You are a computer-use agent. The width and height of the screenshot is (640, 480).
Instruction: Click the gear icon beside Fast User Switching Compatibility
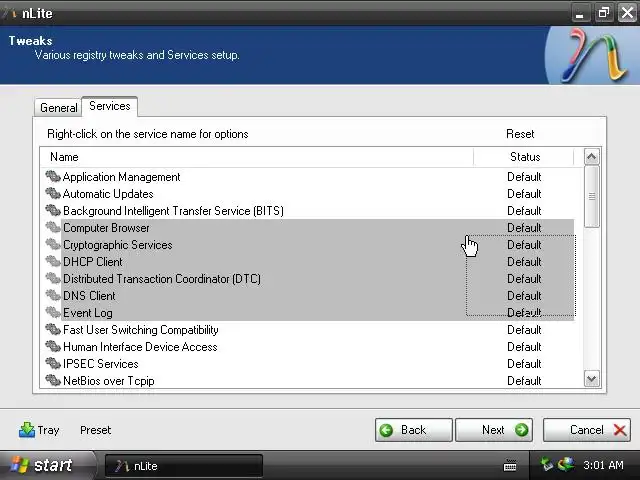(x=53, y=330)
